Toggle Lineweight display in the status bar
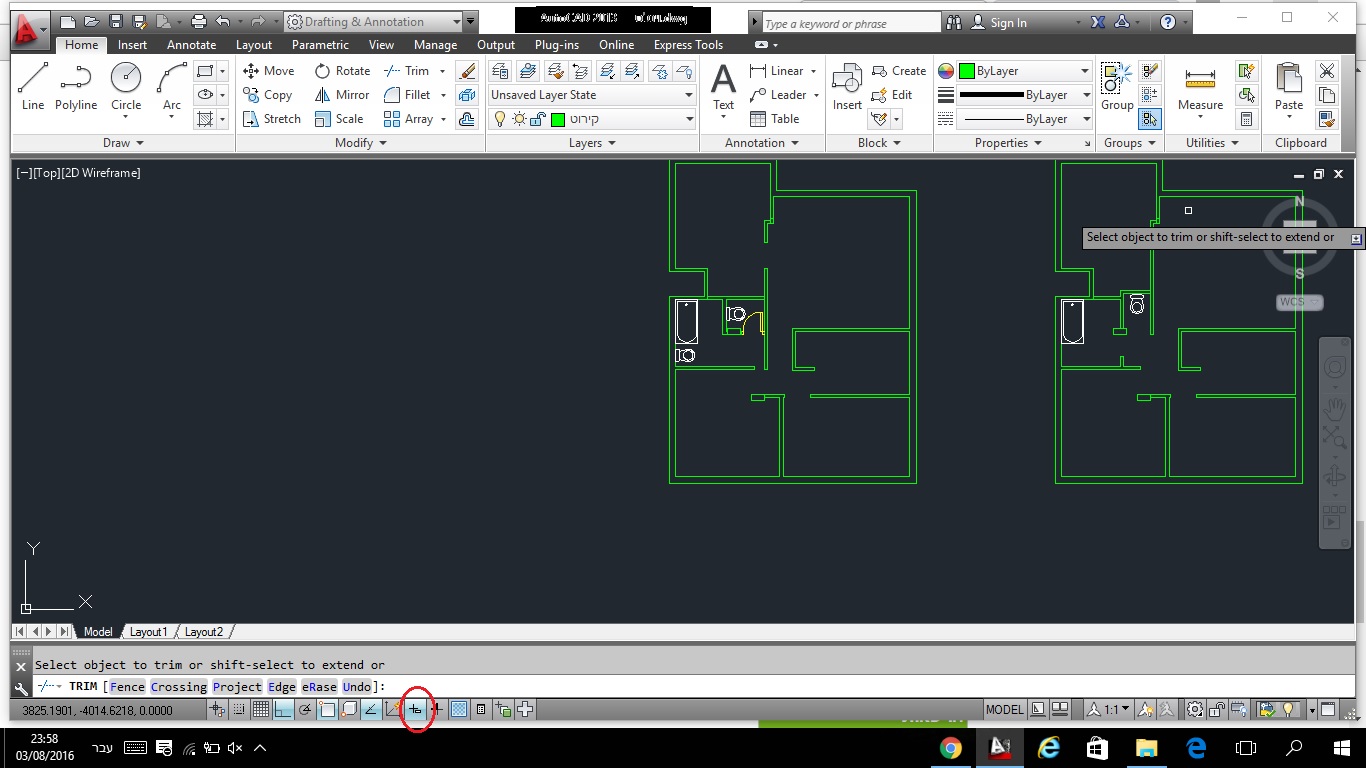The image size is (1366, 768). click(437, 710)
